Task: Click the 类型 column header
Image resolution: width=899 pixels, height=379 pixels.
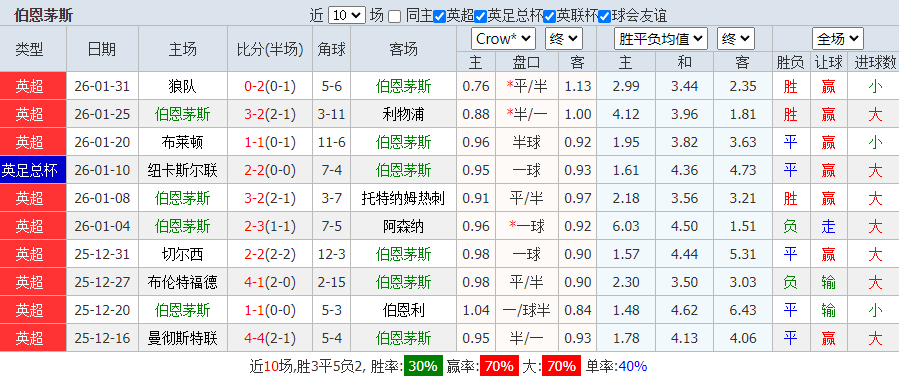Action: tap(29, 49)
